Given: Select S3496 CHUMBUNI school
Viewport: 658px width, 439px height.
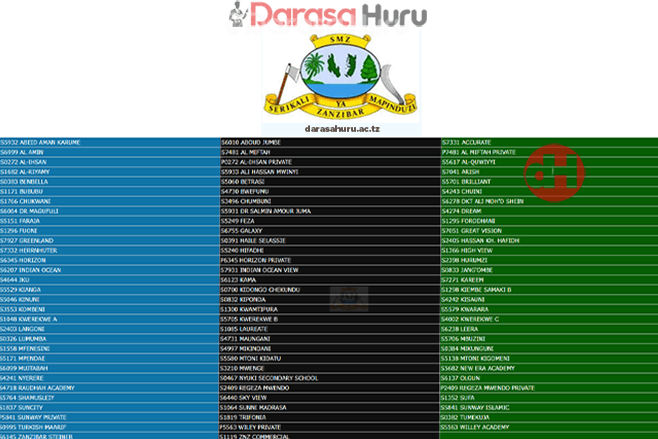Looking at the screenshot, I should [246, 201].
